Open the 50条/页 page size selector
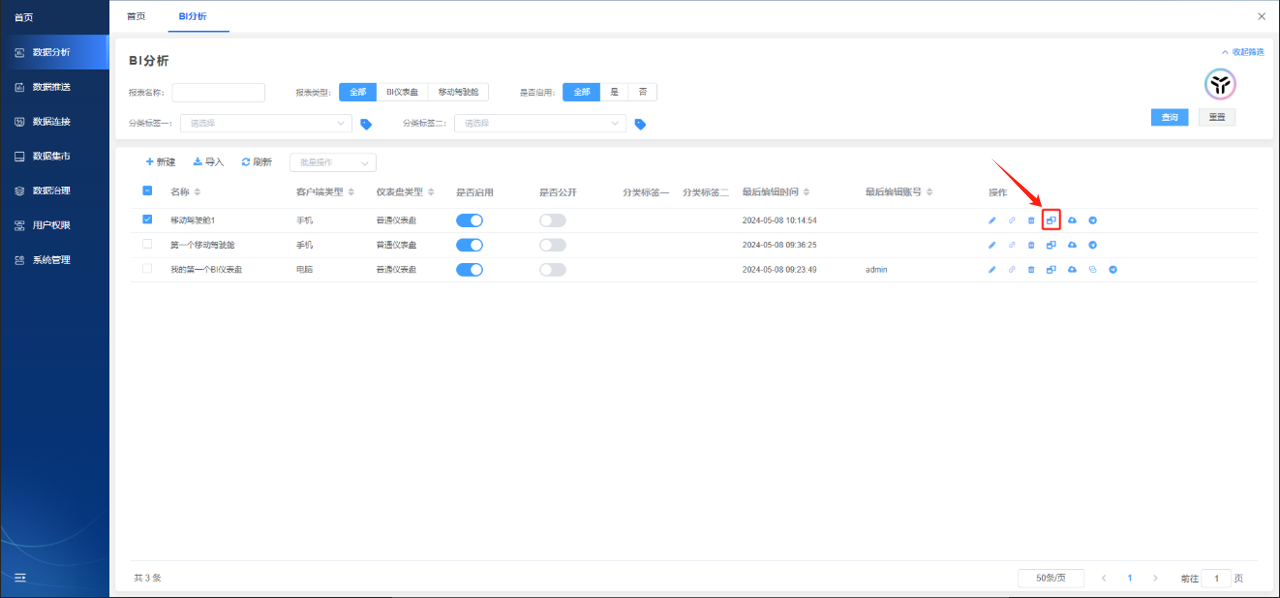 coord(1050,578)
